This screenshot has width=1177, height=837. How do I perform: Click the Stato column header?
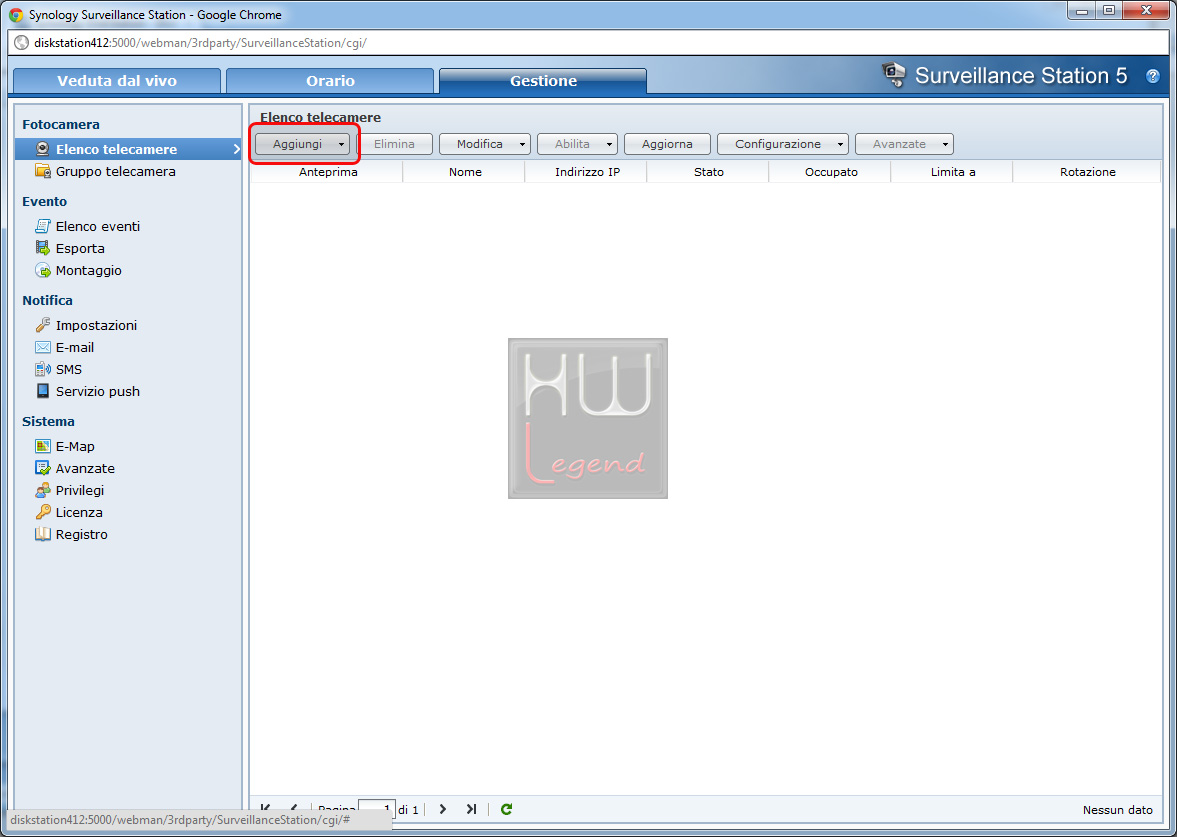[709, 172]
